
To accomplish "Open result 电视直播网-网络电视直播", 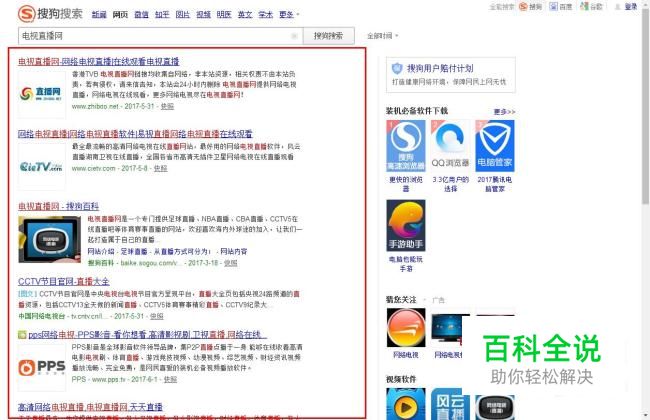I will click(98, 61).
